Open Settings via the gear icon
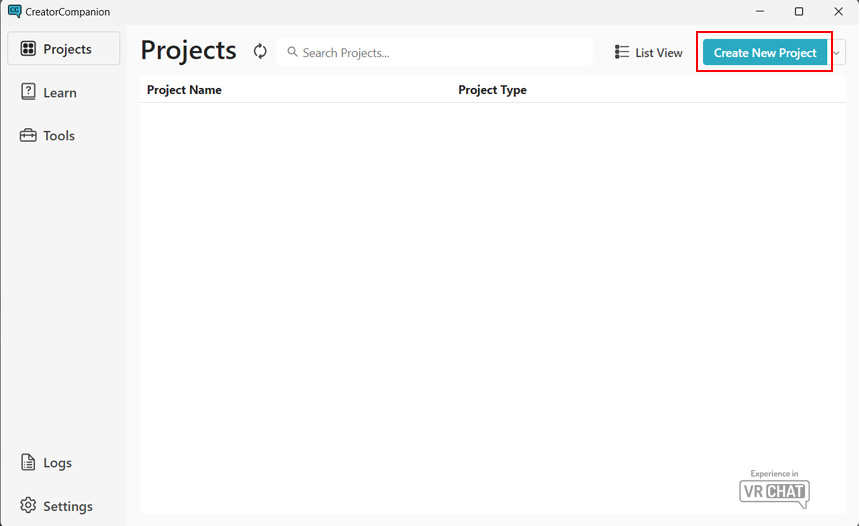Screen dimensions: 860x526 coord(28,506)
